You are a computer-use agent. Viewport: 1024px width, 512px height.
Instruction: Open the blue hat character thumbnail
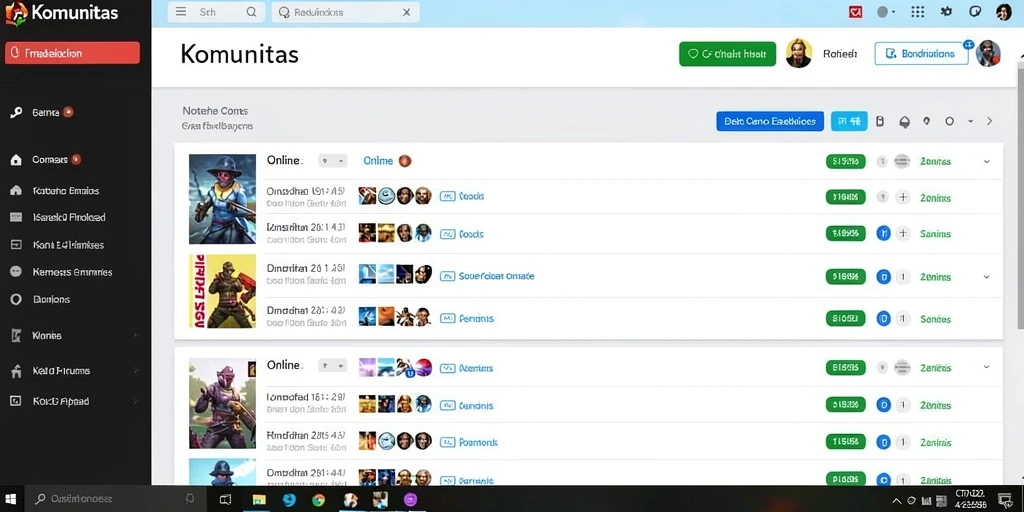223,199
